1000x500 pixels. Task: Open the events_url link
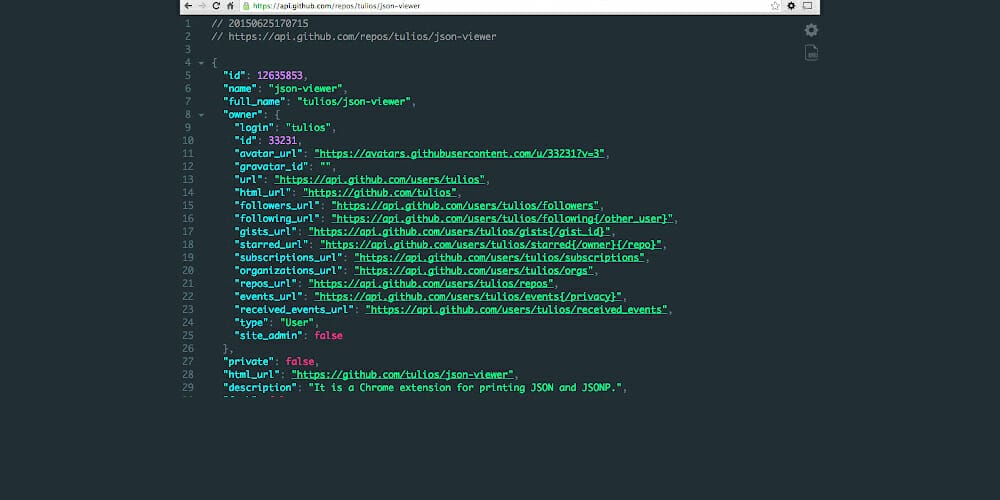tap(468, 297)
